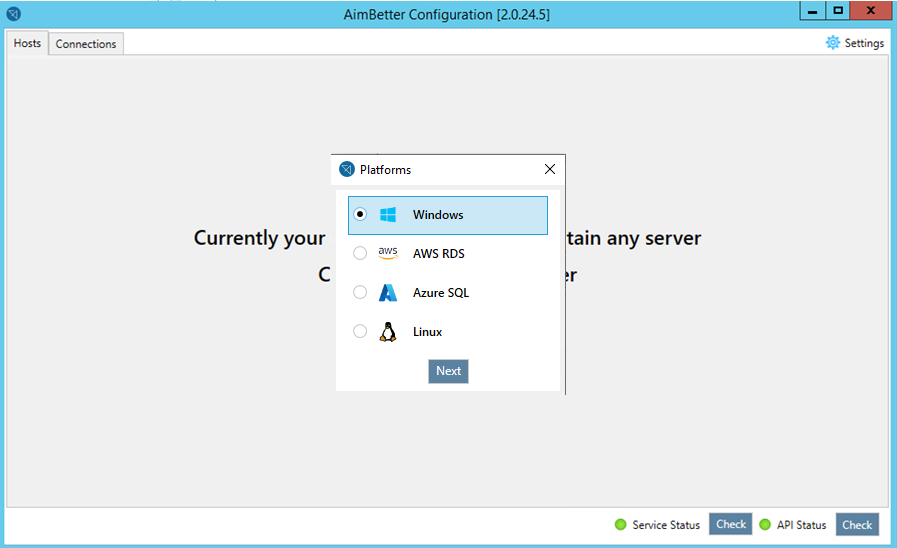Pick the Linux radio button
The height and width of the screenshot is (548, 897).
(360, 331)
